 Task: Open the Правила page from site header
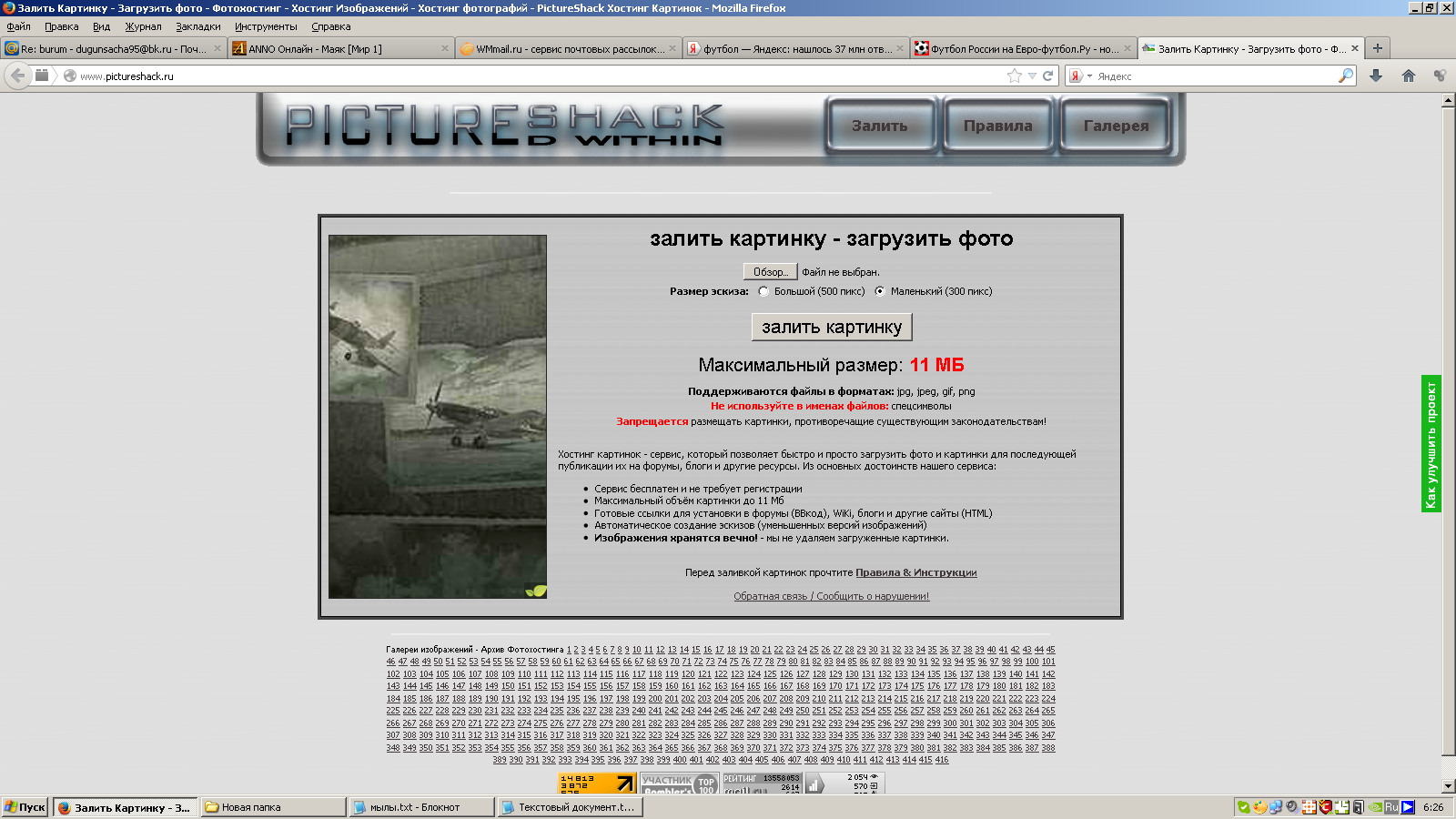[998, 126]
